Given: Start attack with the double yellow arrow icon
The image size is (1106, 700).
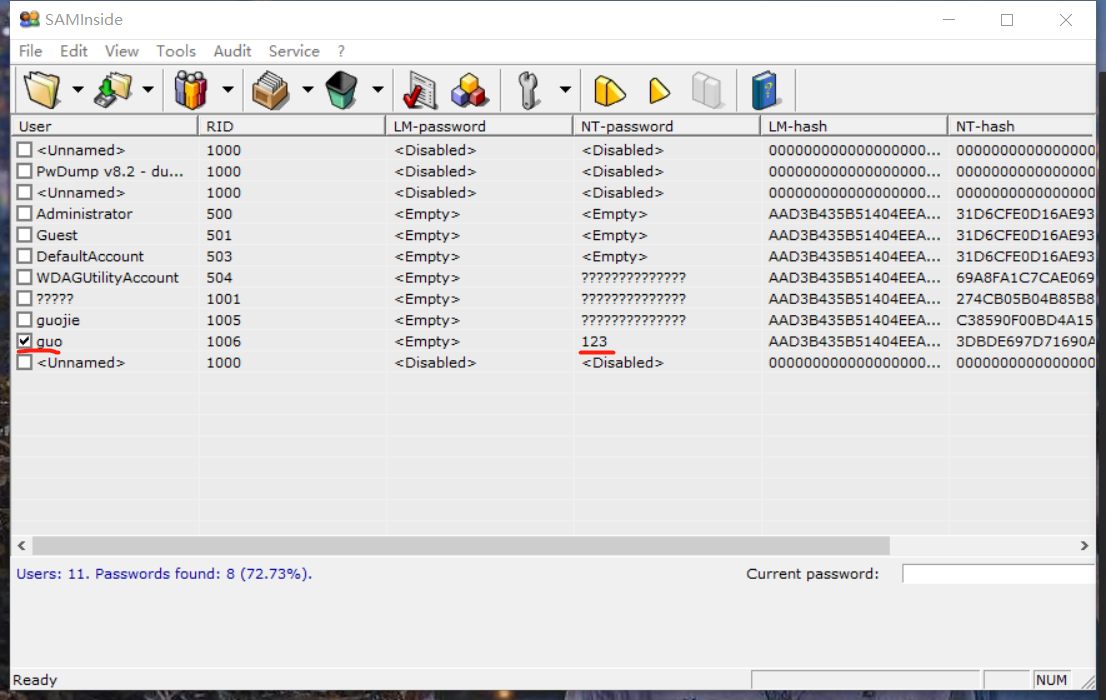Looking at the screenshot, I should click(609, 90).
